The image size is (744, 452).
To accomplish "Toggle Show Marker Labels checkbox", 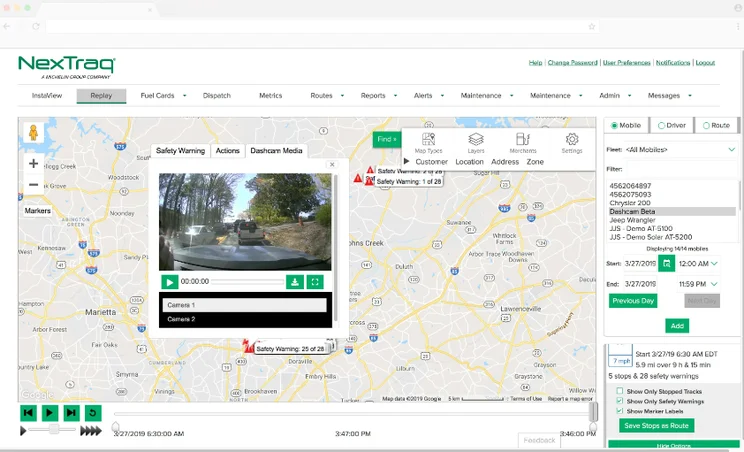I will [x=620, y=411].
